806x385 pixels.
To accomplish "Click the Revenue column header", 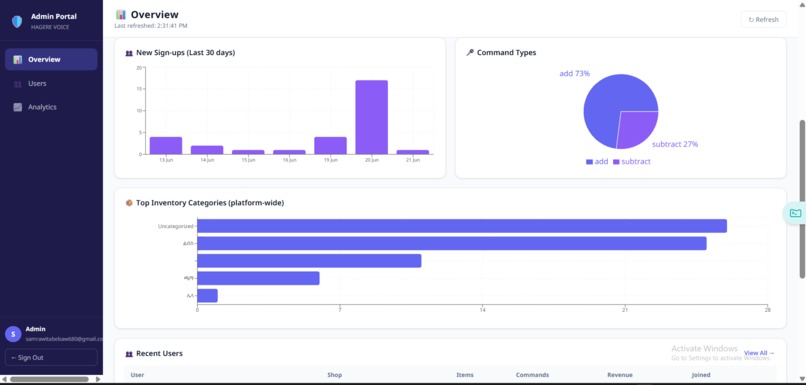I will (x=619, y=375).
